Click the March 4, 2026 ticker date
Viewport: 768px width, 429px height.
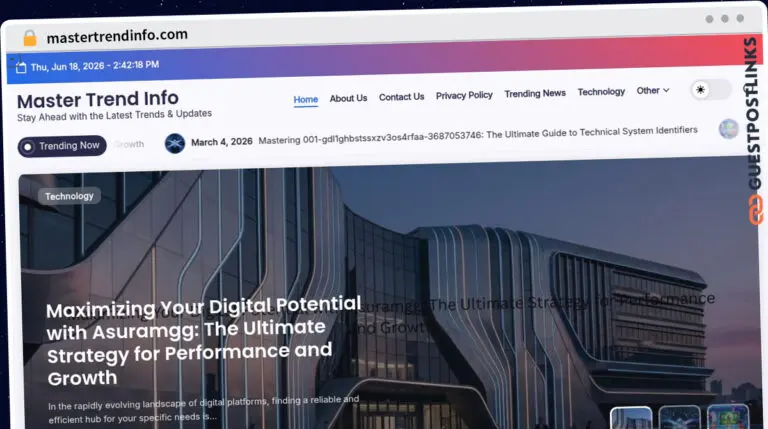coord(222,142)
